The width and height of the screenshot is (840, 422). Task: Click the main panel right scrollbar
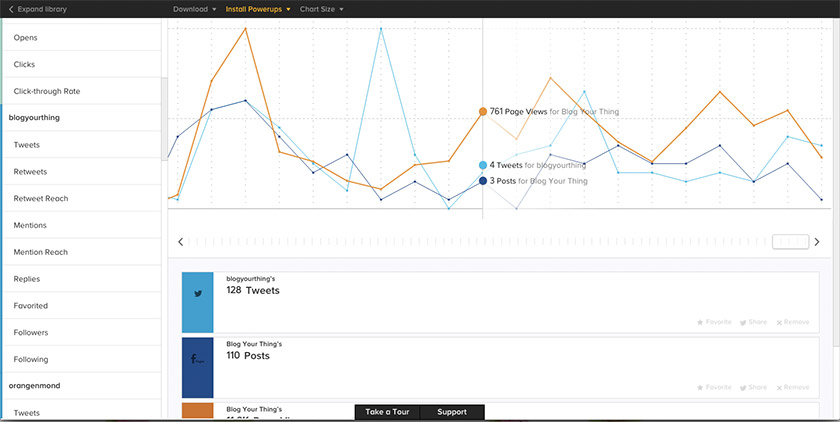point(837,182)
